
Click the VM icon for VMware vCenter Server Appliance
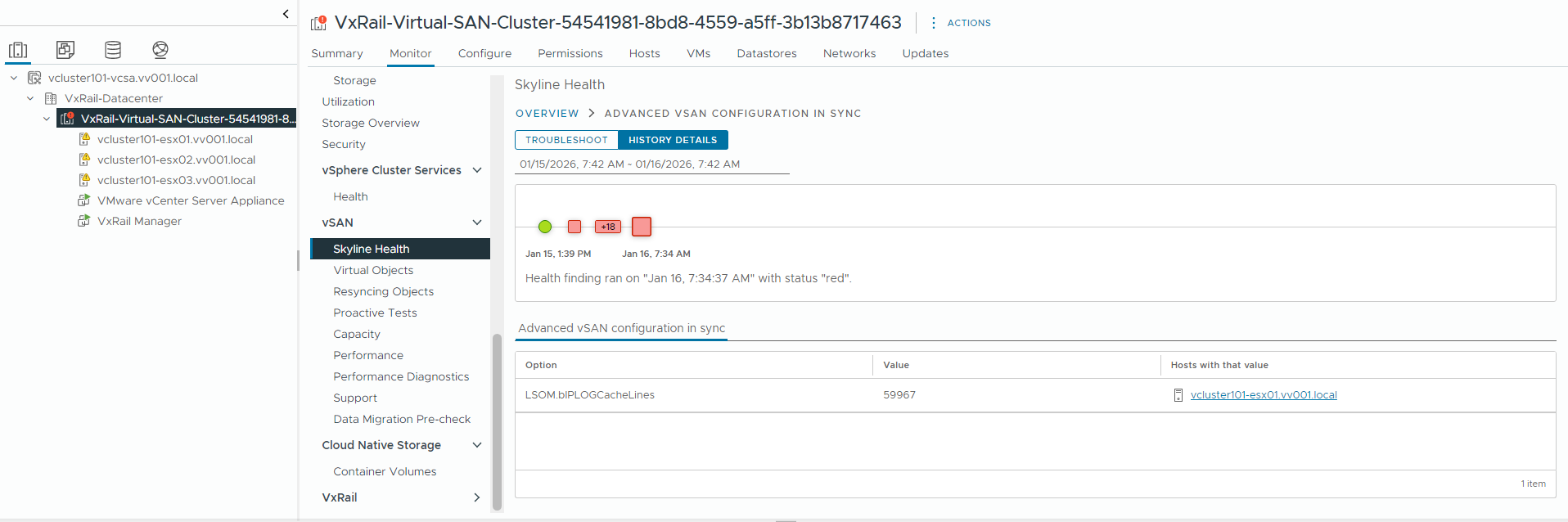83,200
